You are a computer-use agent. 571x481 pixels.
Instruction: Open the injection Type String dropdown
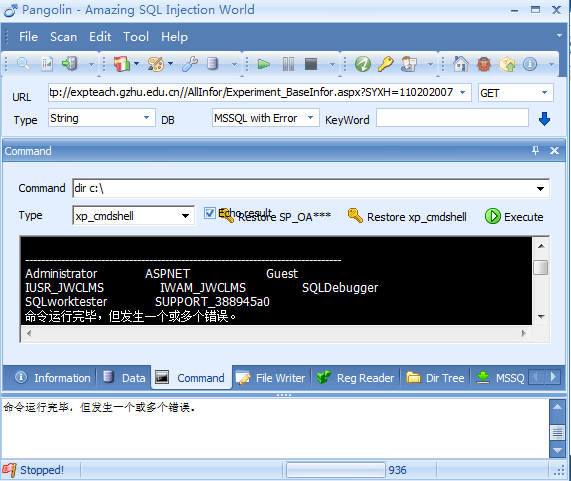tap(146, 118)
